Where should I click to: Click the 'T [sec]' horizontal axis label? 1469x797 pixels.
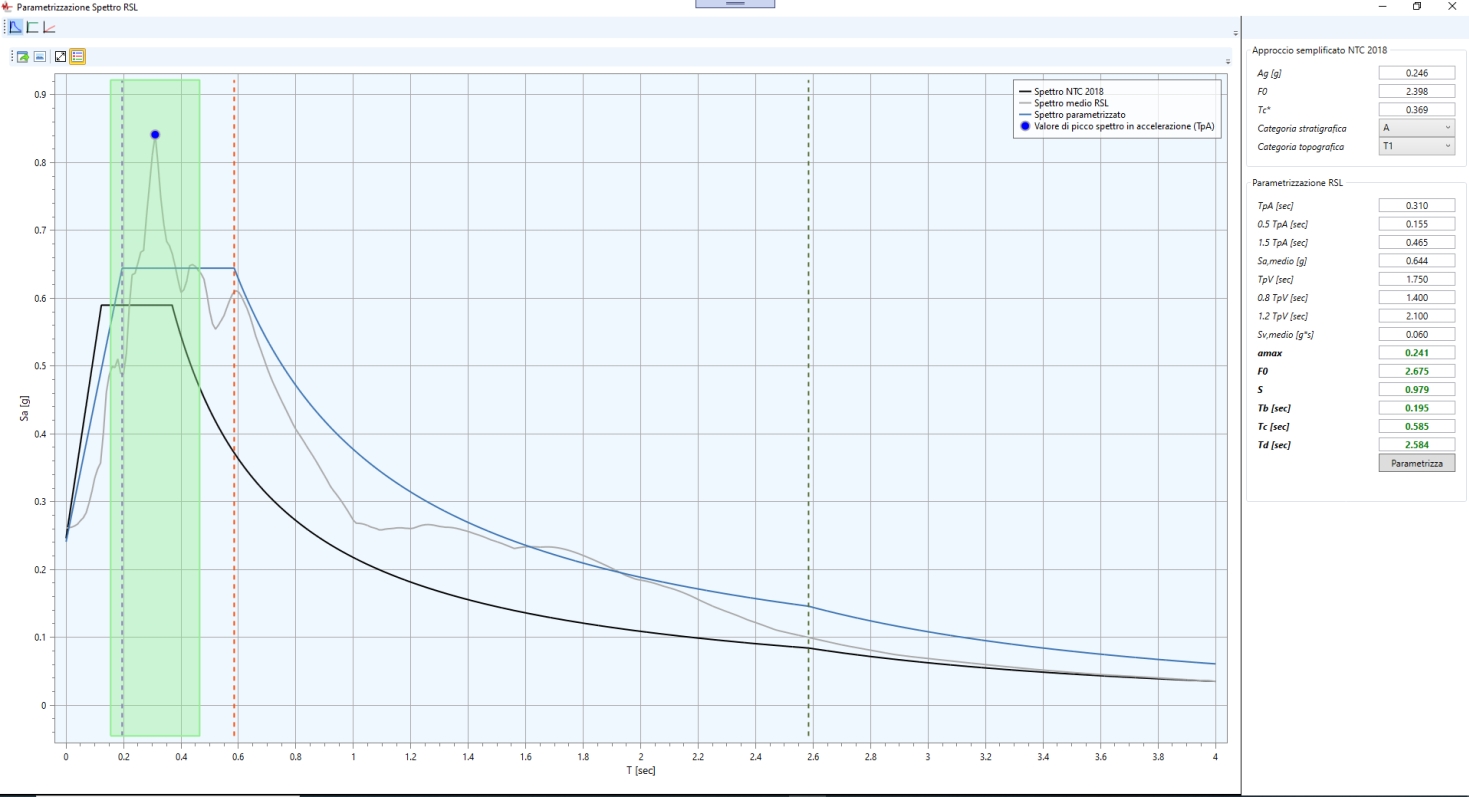(641, 771)
